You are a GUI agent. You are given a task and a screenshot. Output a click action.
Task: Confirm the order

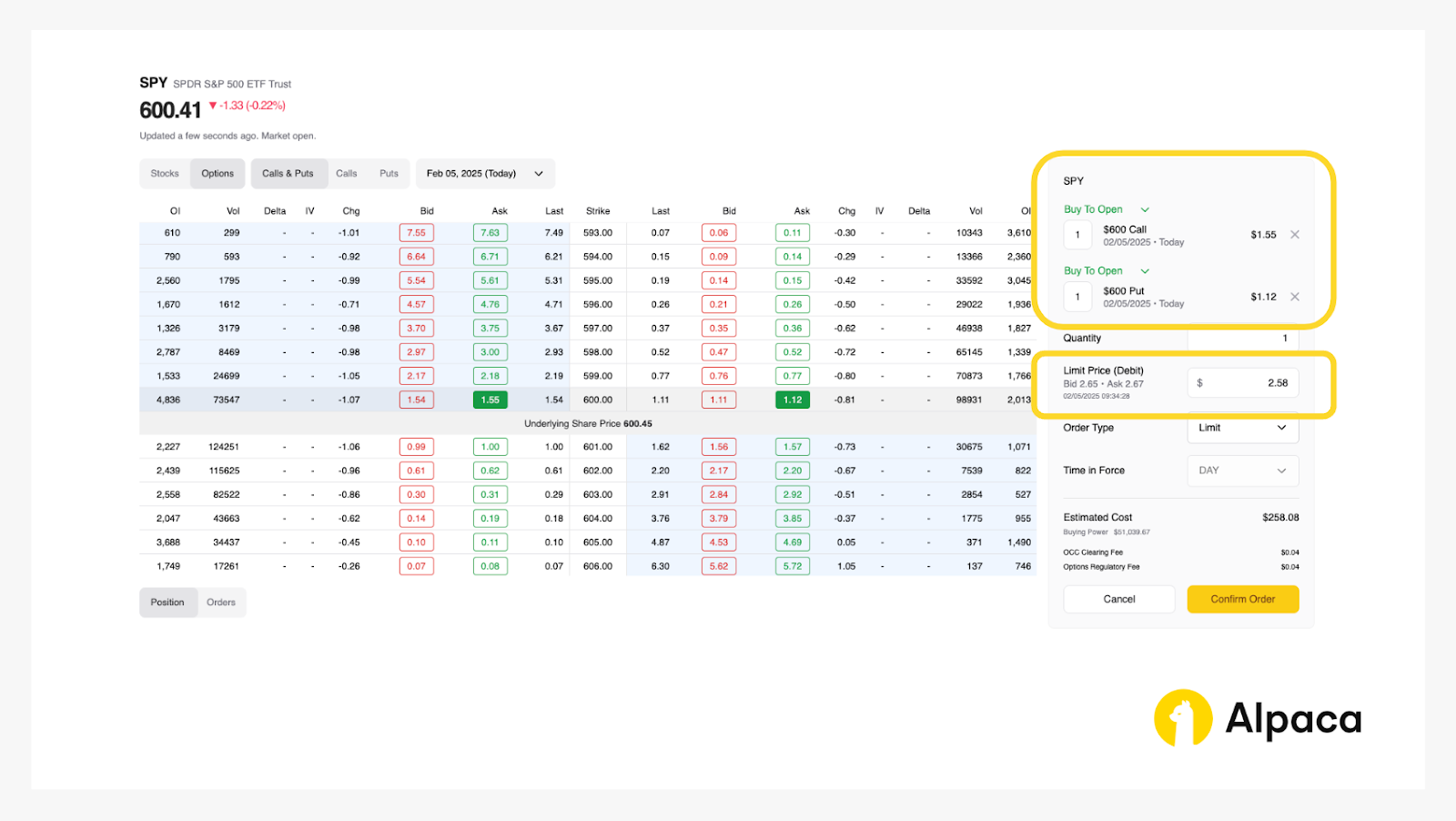[1243, 599]
